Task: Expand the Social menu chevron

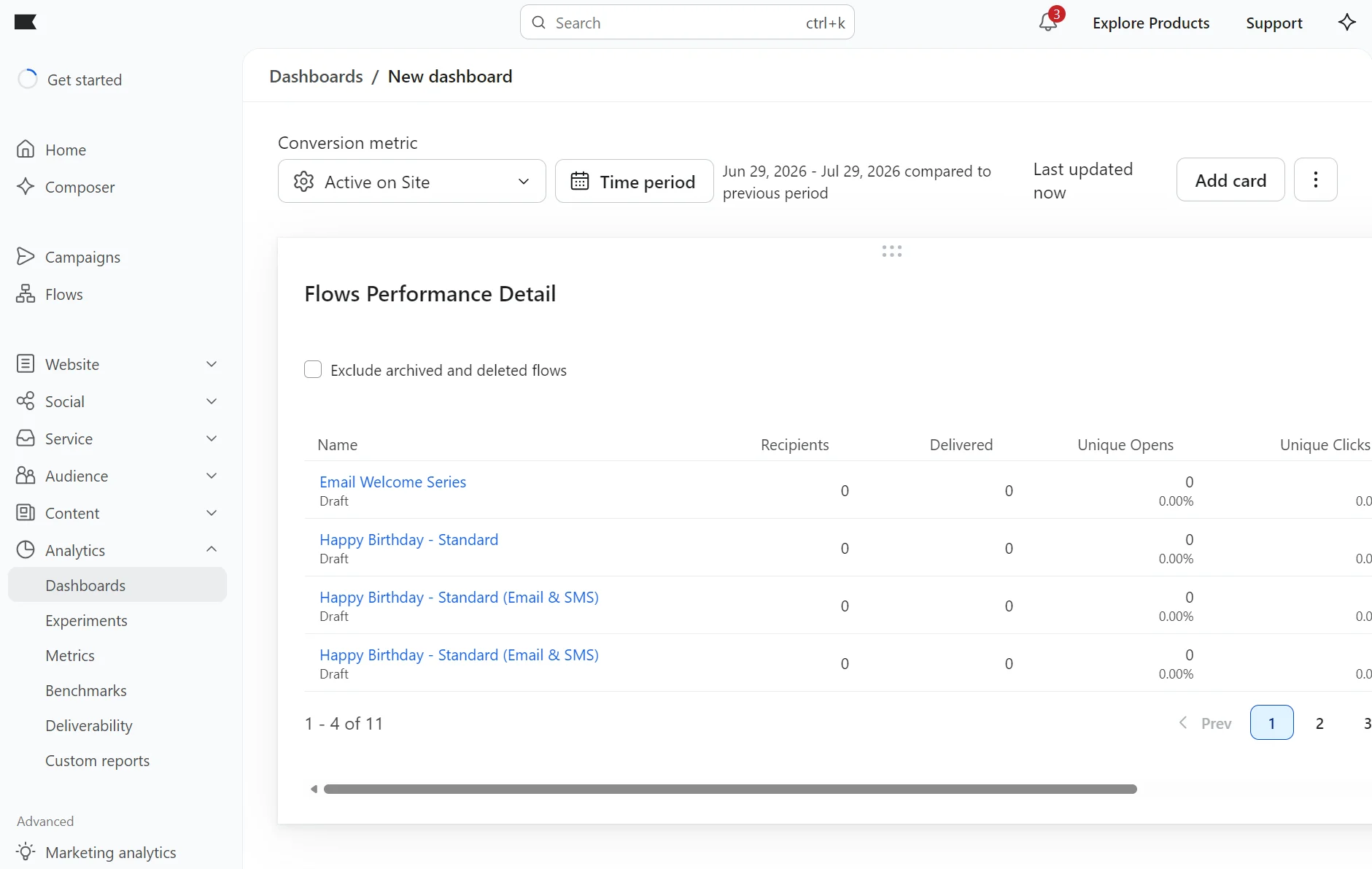Action: click(212, 401)
